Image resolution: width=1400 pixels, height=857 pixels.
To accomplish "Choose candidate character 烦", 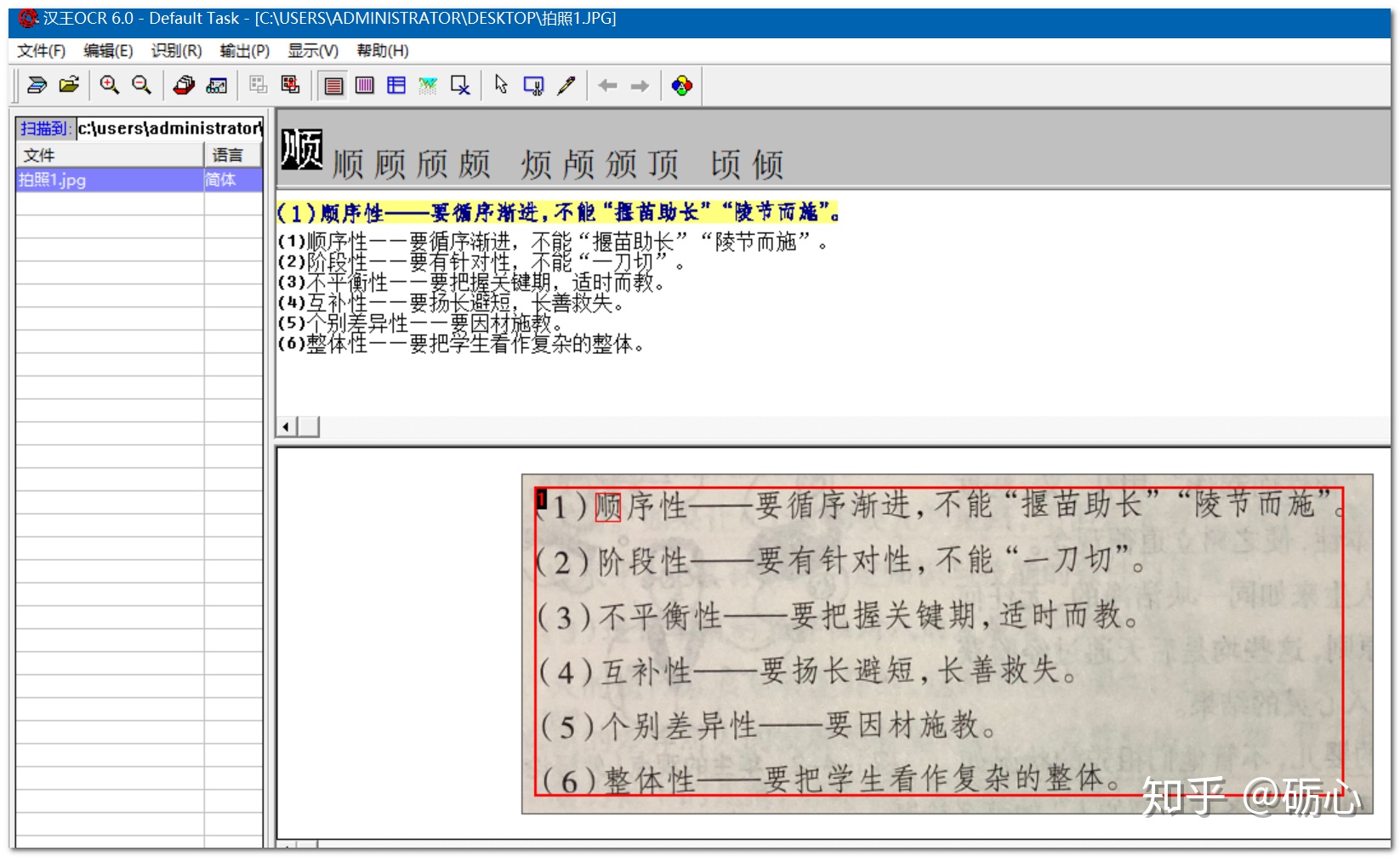I will coord(537,164).
